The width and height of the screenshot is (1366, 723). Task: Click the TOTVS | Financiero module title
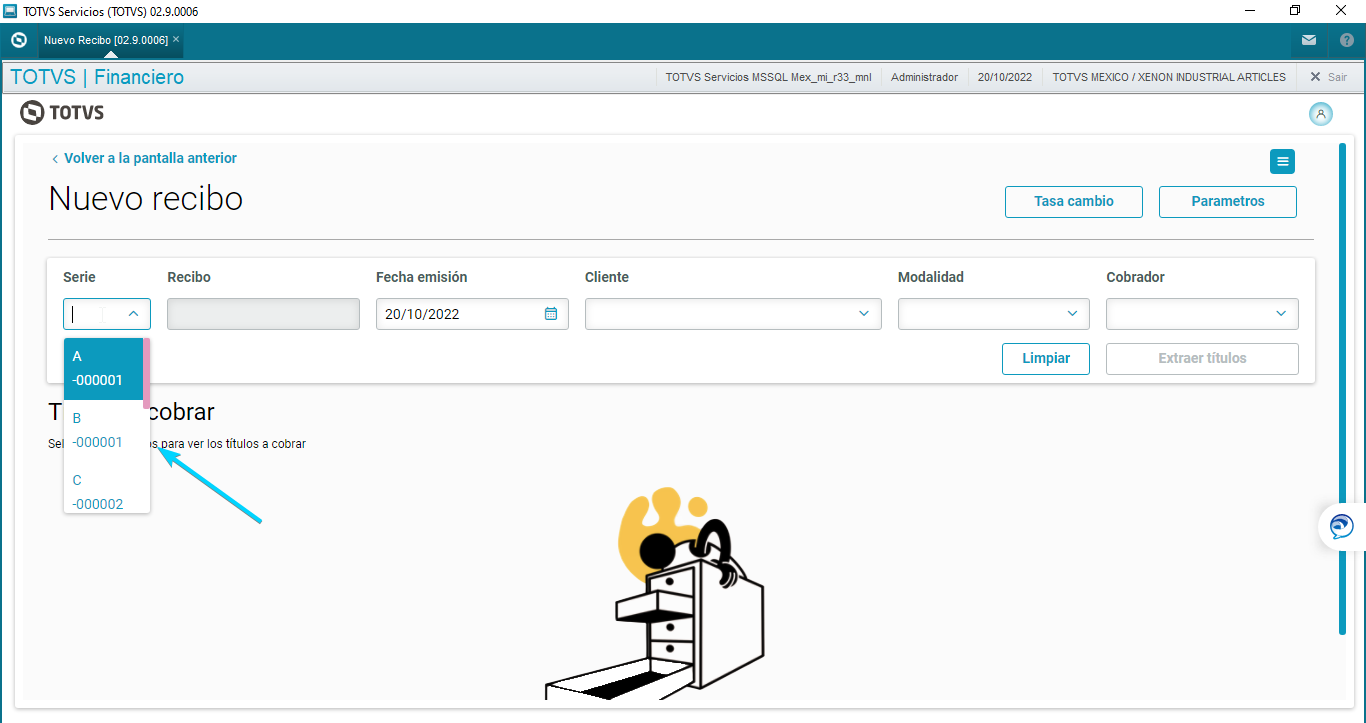click(97, 77)
